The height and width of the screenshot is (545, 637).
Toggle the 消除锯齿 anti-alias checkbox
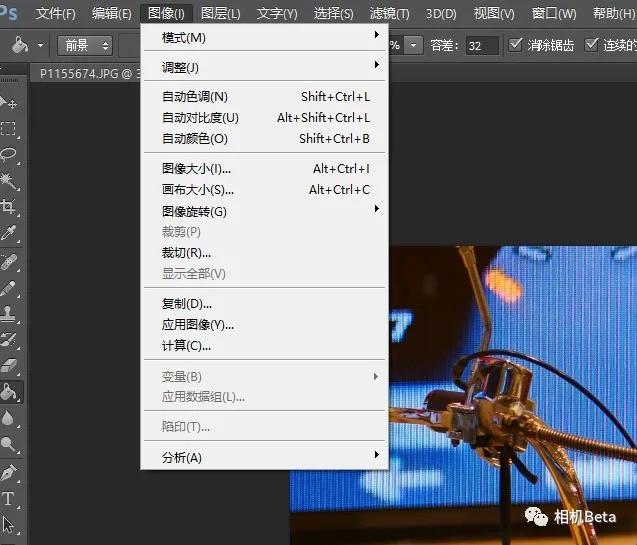pos(515,45)
